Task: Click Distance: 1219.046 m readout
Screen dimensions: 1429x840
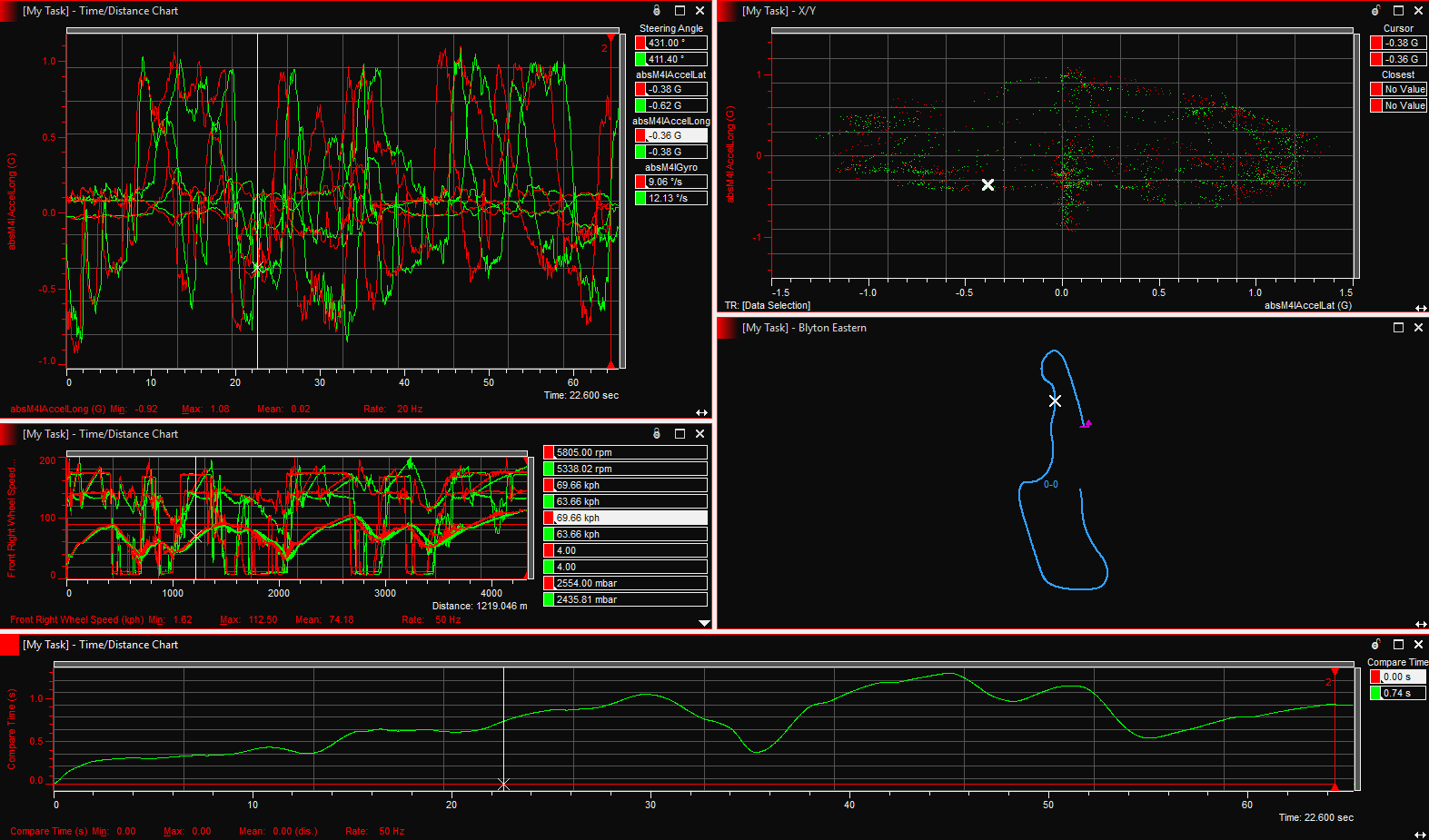Action: click(480, 606)
